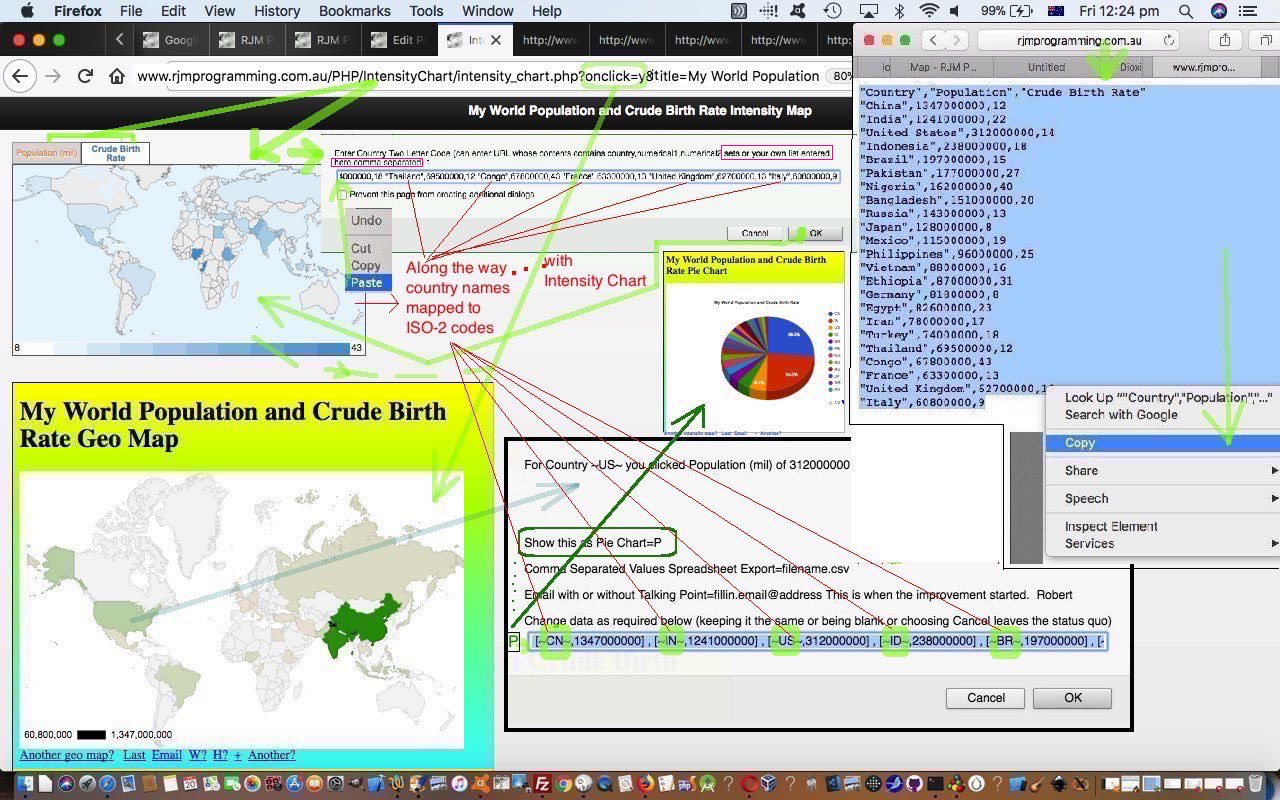1280x800 pixels.
Task: Click Bluetooth menu bar icon
Action: 899,11
